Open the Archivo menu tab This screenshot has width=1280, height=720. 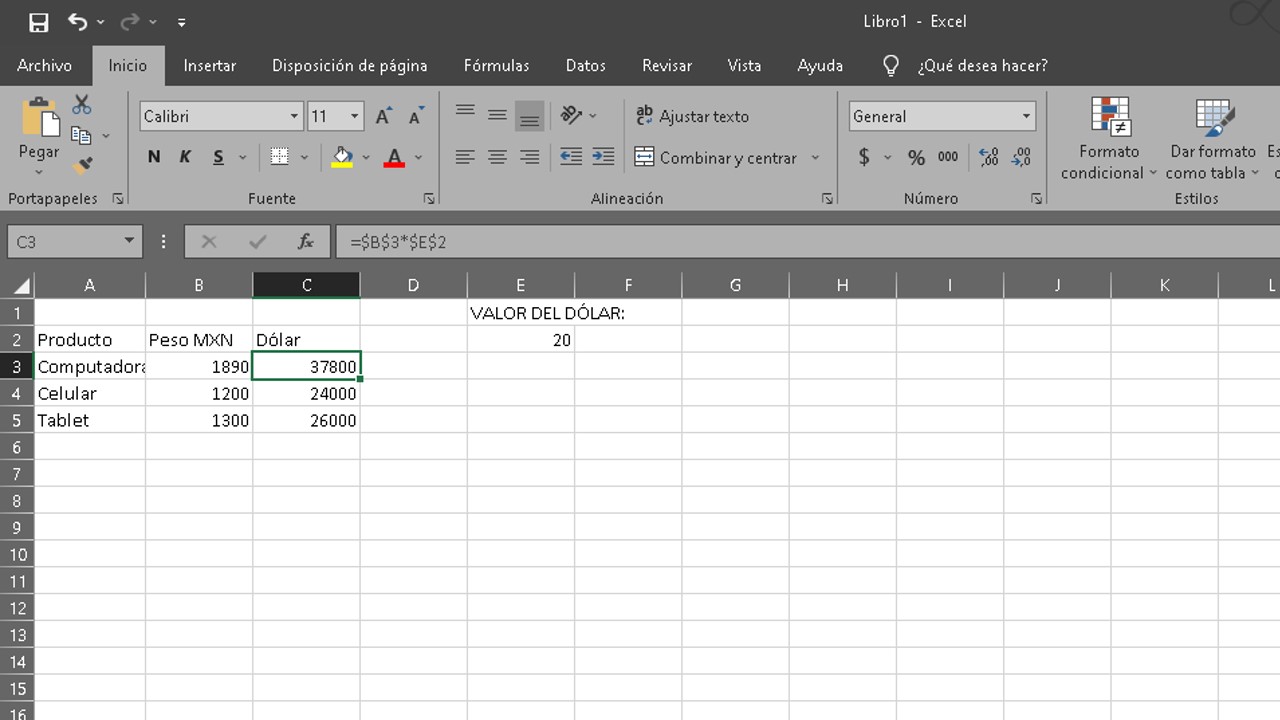[x=44, y=66]
